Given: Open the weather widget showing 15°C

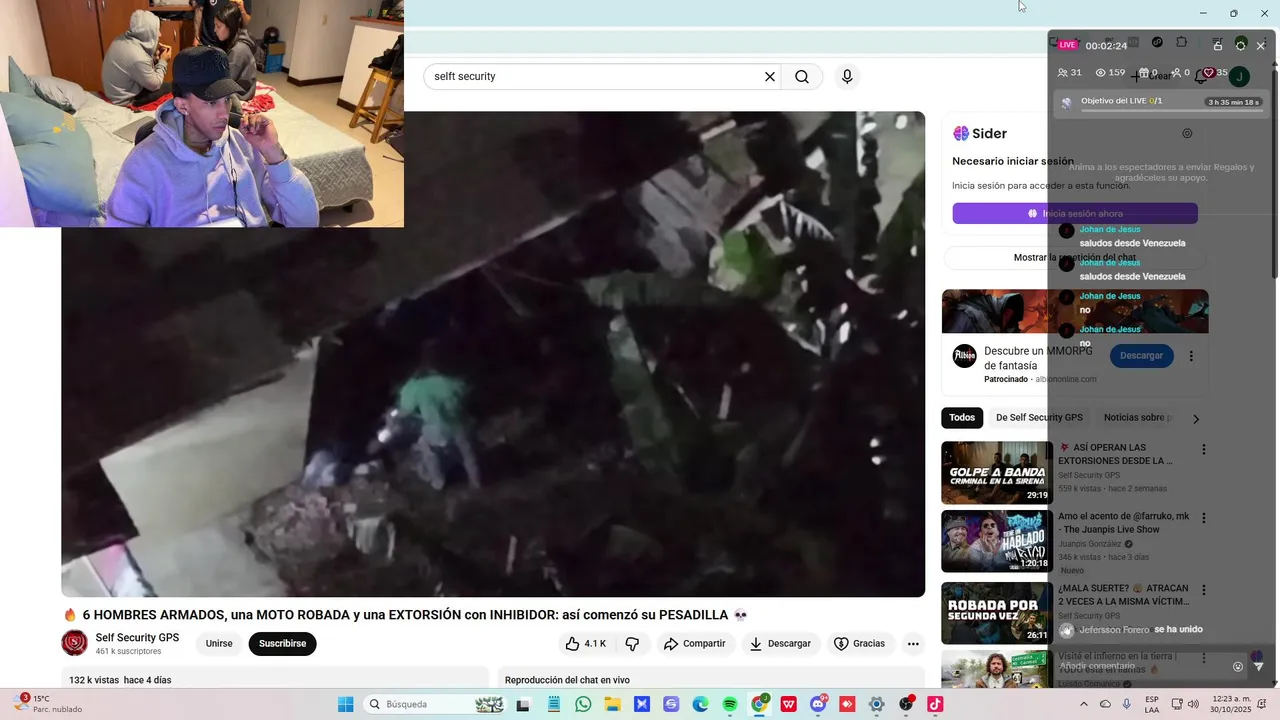Looking at the screenshot, I should [46, 704].
